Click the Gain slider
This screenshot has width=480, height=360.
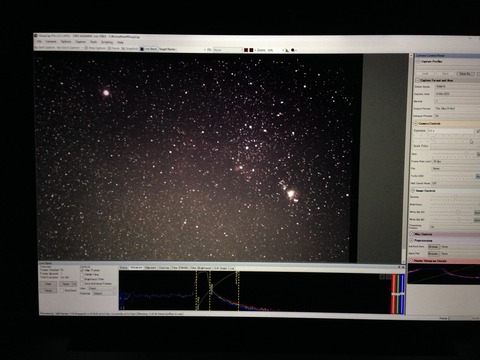click(x=453, y=154)
